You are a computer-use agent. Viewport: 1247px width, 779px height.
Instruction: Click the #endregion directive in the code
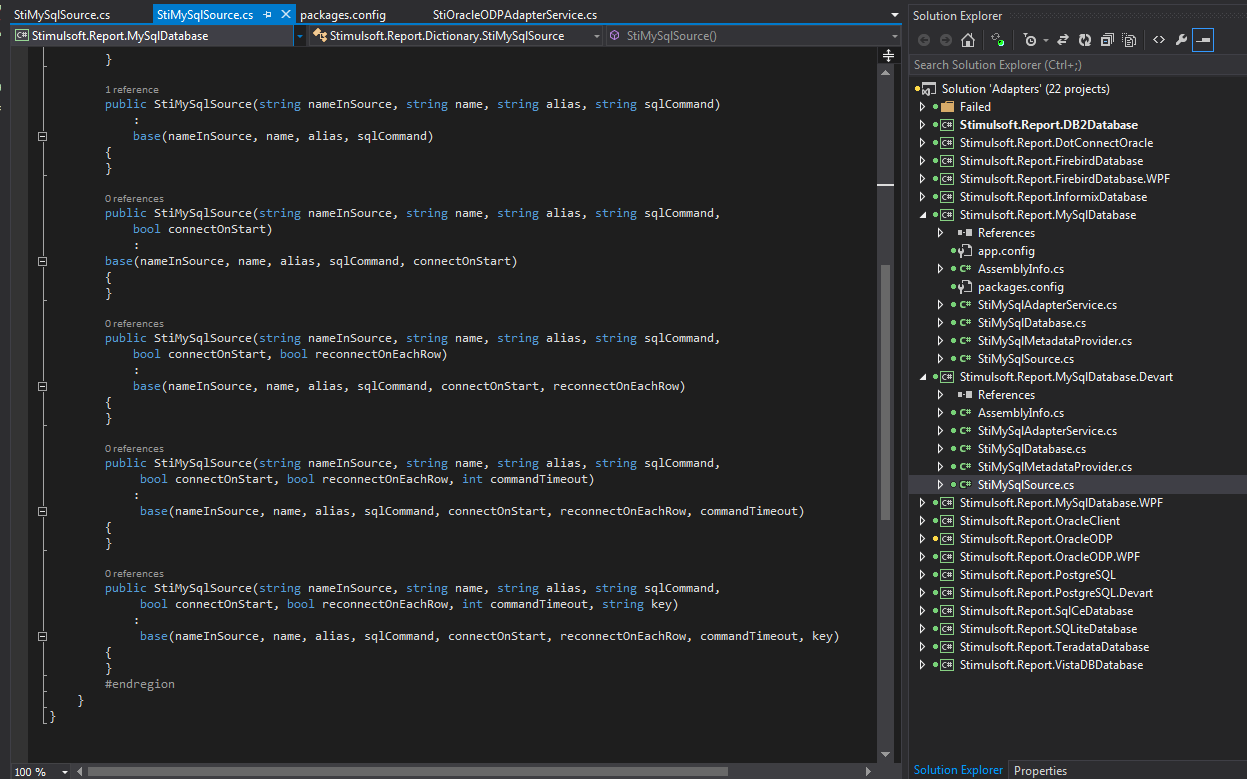pos(140,684)
